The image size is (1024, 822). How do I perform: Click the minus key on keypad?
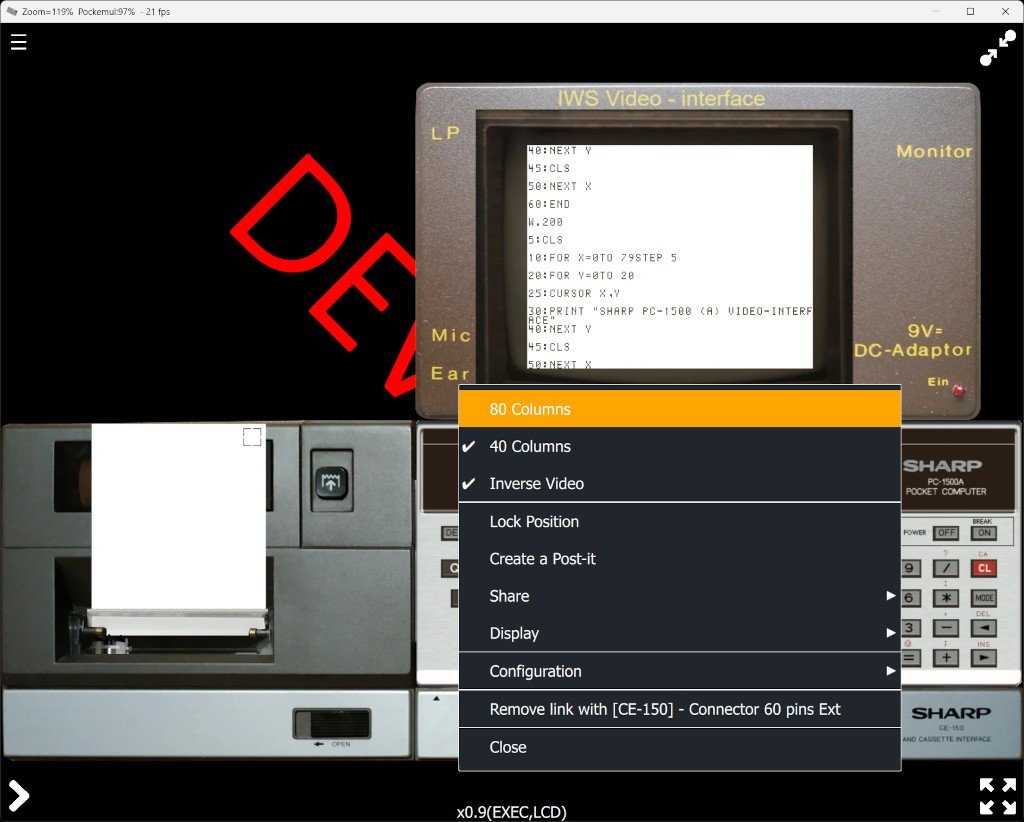click(x=946, y=628)
